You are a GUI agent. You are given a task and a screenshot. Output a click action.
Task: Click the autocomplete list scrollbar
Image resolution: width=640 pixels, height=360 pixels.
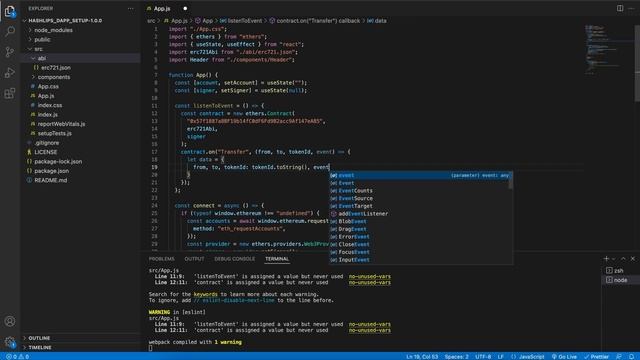coord(511,183)
